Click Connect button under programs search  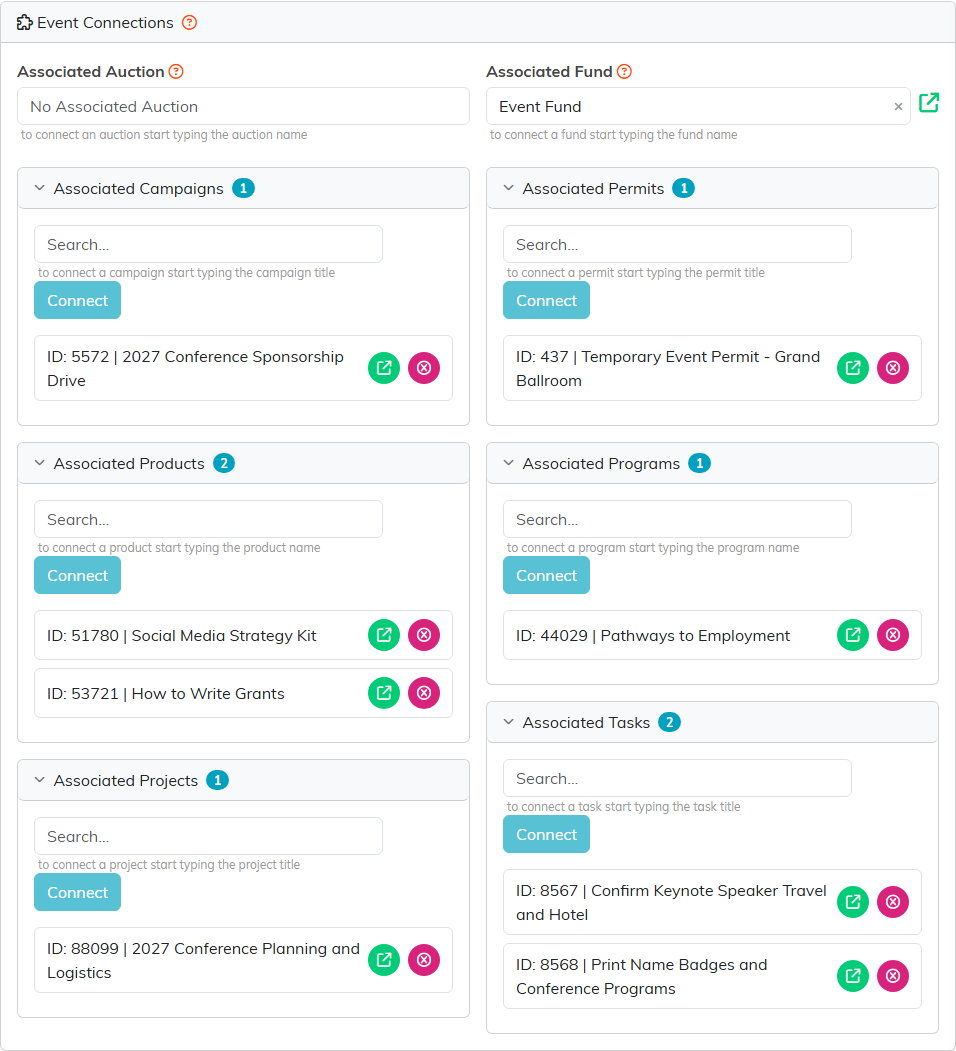click(x=546, y=575)
